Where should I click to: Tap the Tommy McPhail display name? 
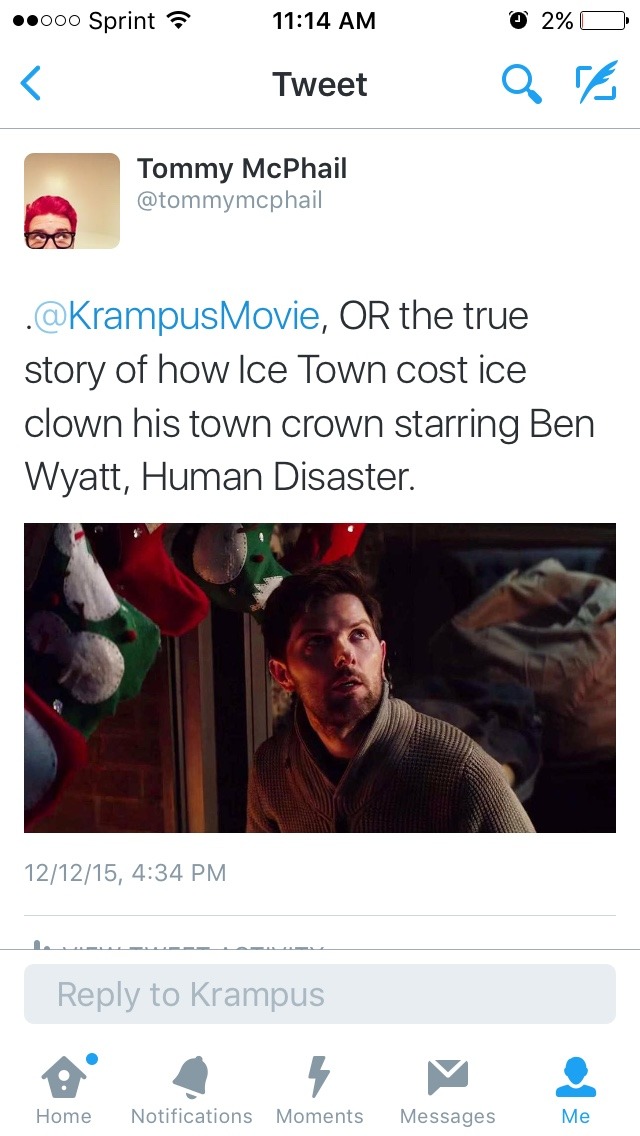click(242, 168)
